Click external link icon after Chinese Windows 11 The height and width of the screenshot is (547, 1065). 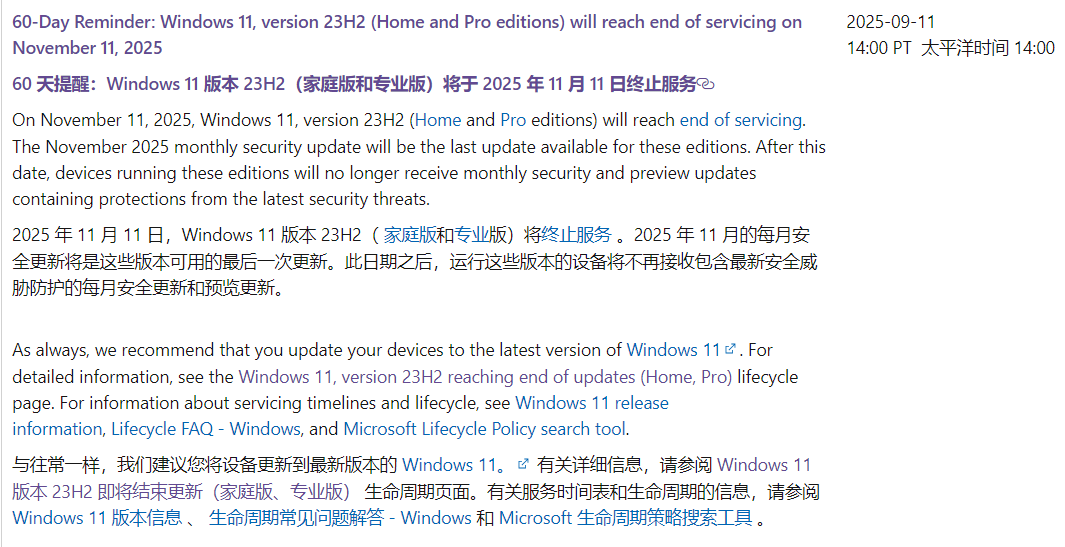pyautogui.click(x=522, y=464)
